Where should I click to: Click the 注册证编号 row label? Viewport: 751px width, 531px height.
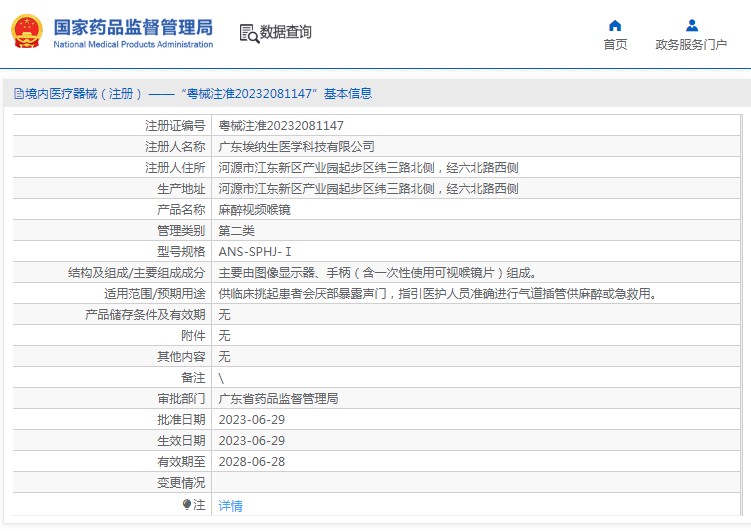pos(175,125)
